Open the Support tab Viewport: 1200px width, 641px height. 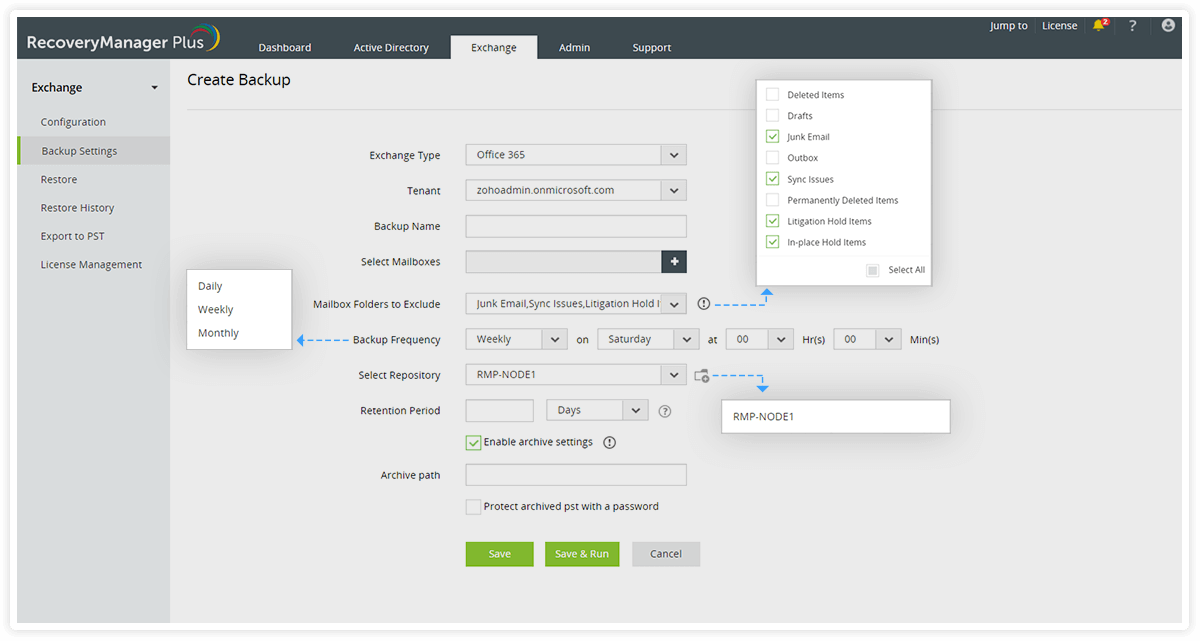coord(652,47)
